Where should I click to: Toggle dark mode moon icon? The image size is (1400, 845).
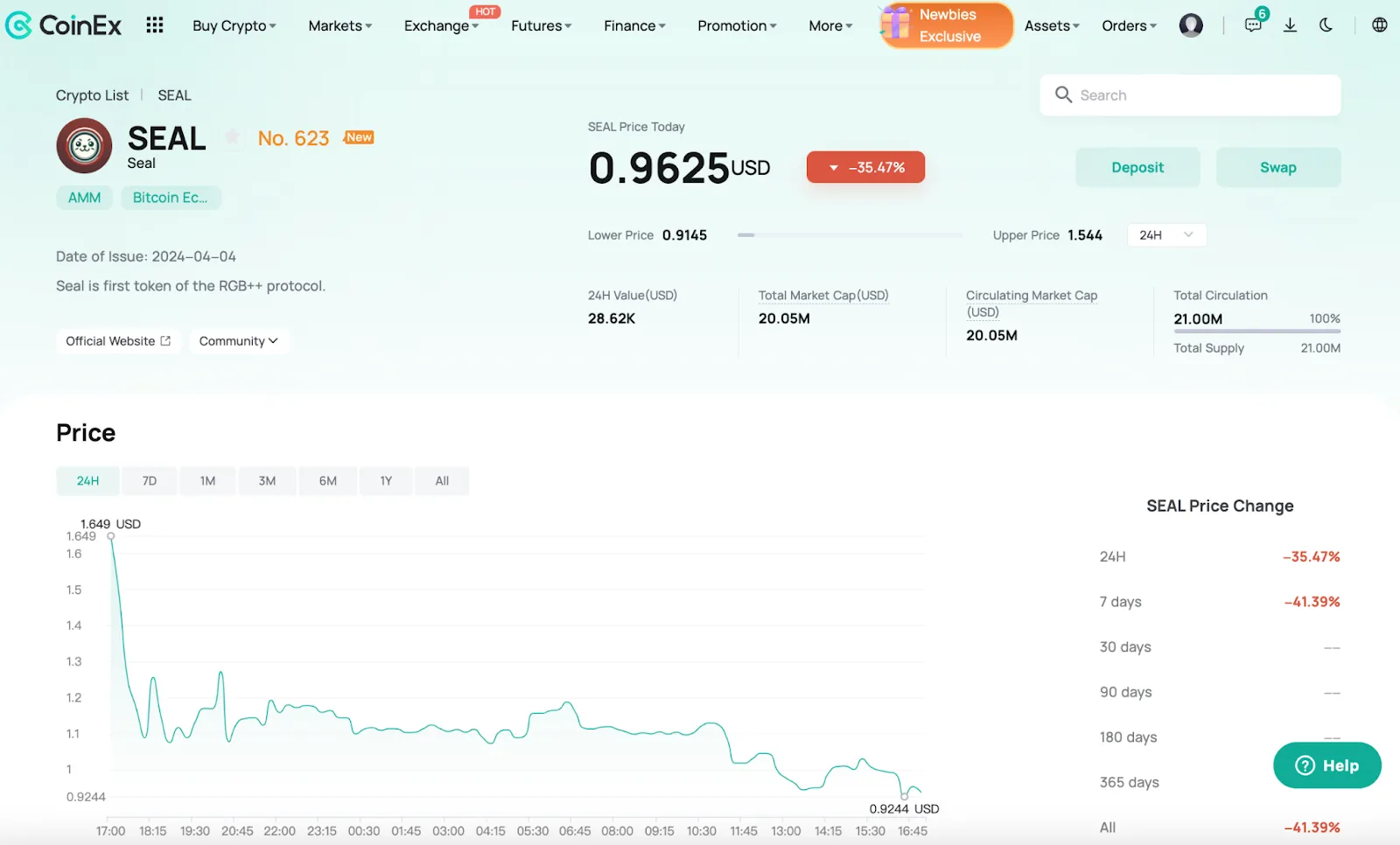point(1326,25)
